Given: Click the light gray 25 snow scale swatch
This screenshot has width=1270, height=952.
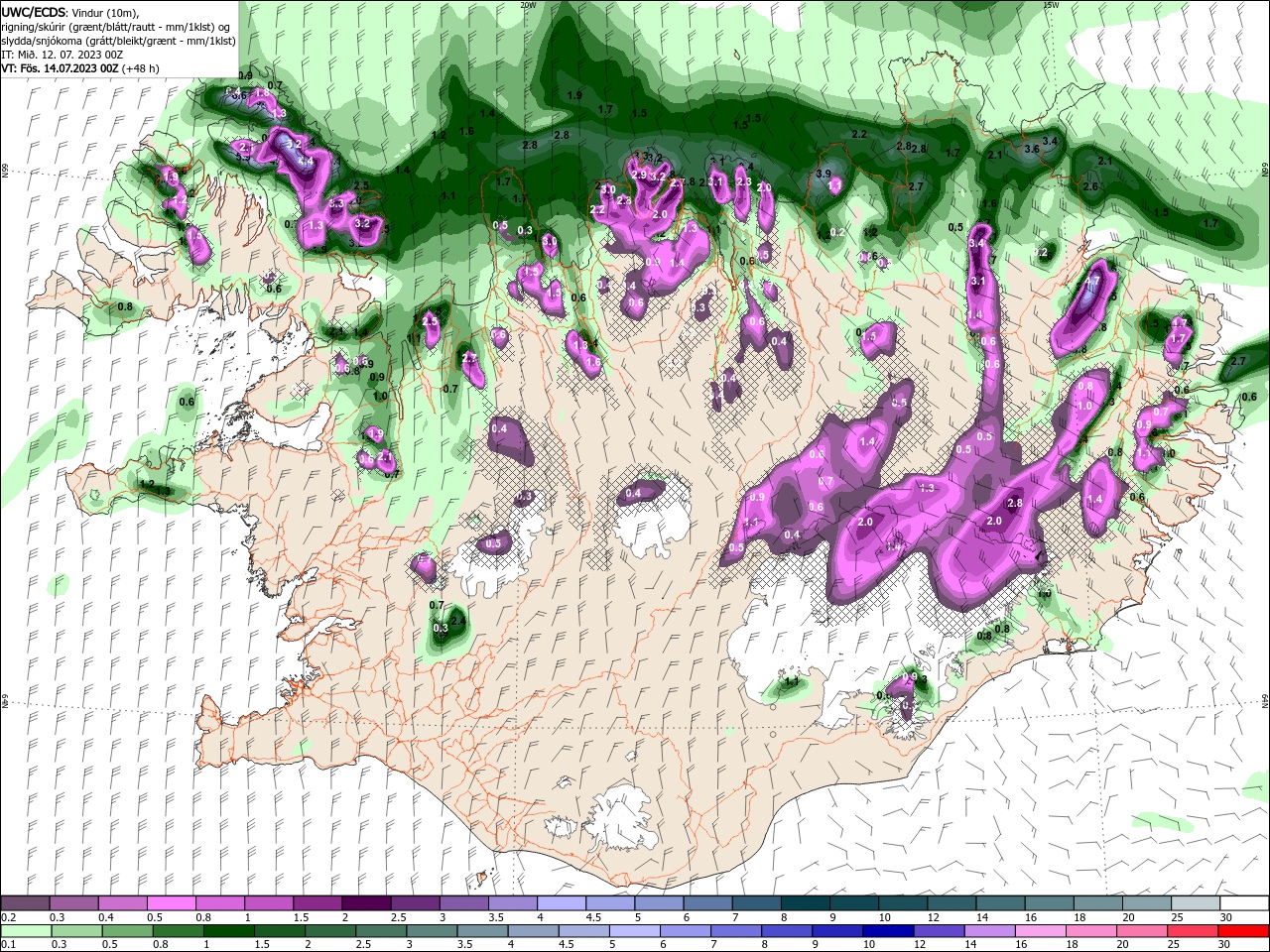Looking at the screenshot, I should 1195,903.
